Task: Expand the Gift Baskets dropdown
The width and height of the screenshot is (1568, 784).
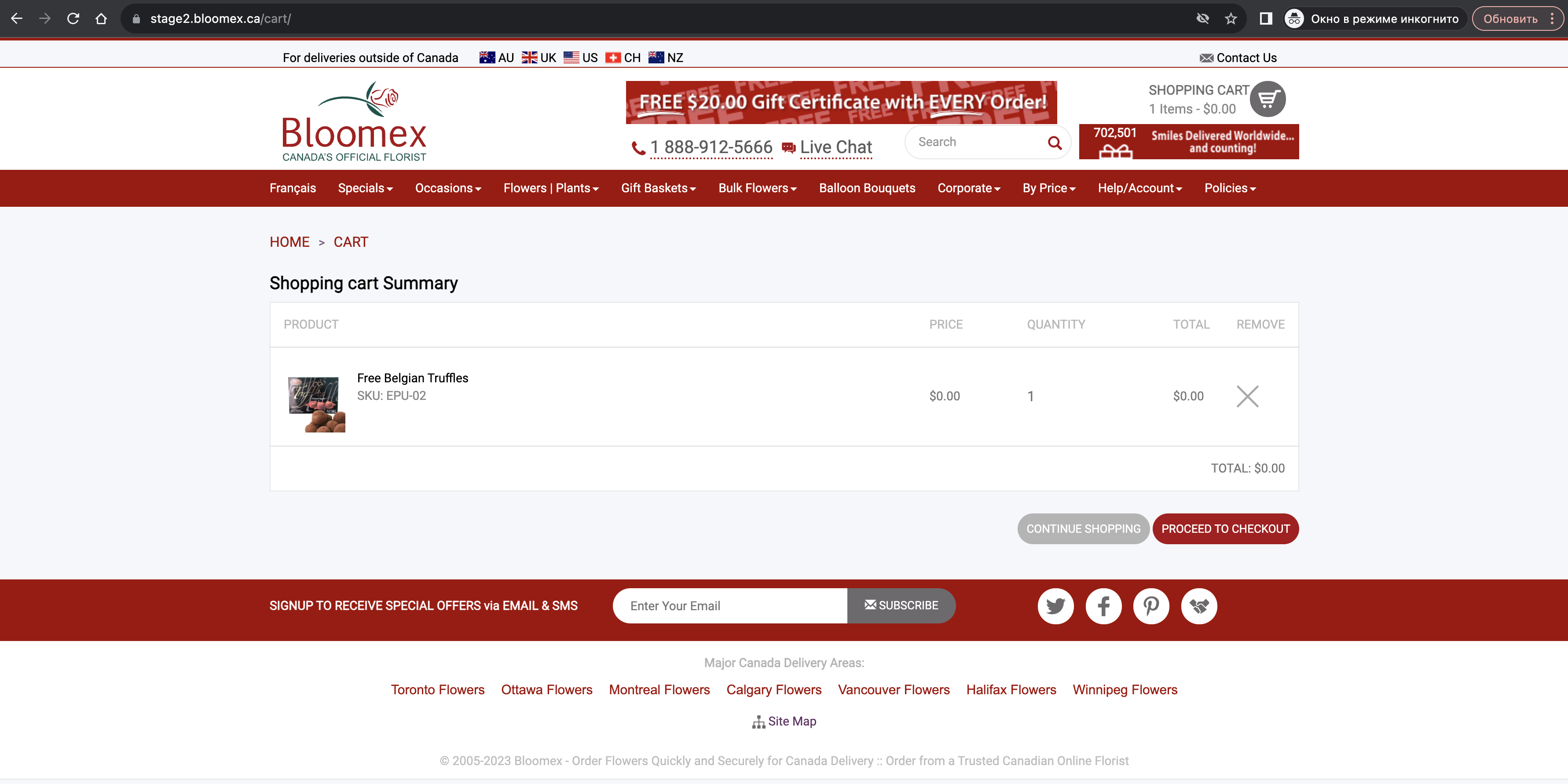Action: [658, 188]
